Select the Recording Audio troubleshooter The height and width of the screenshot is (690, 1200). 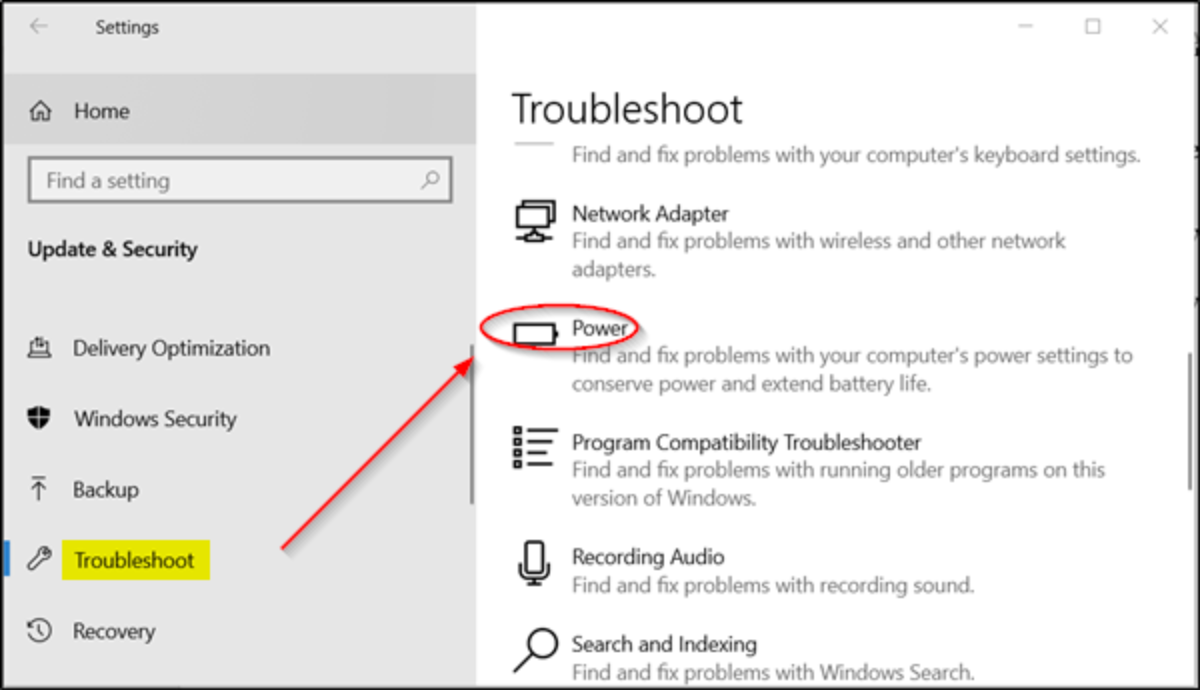(648, 557)
